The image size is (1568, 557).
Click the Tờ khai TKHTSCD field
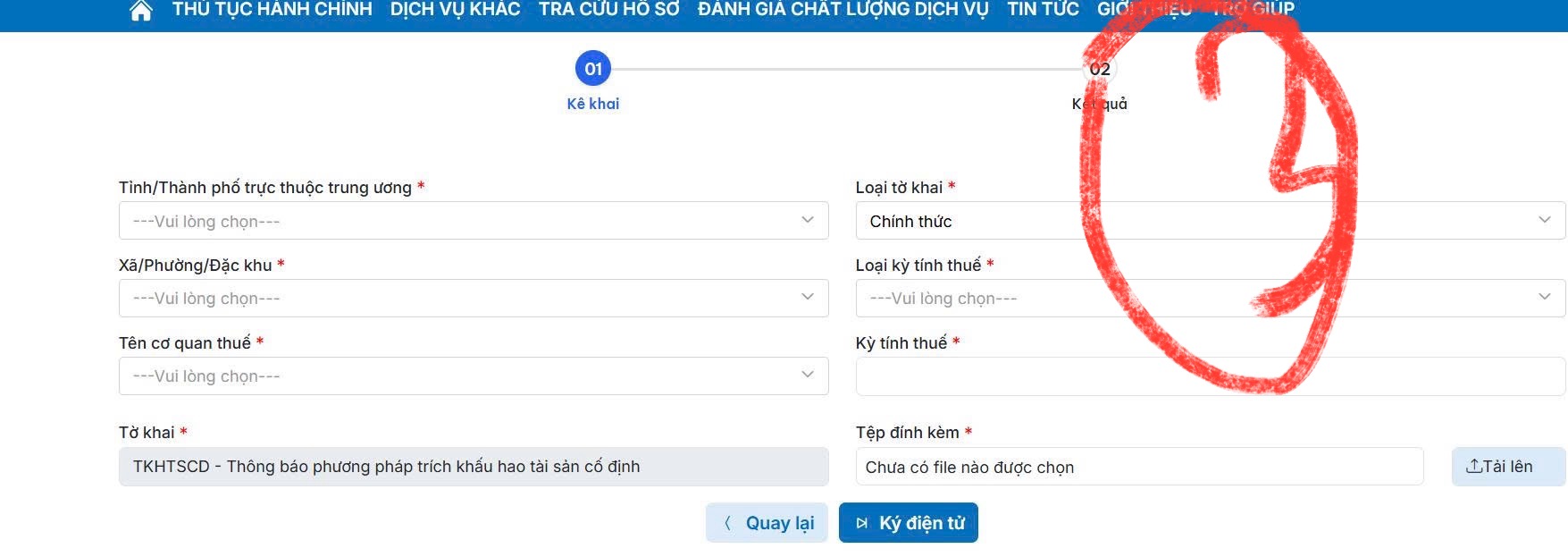click(x=473, y=467)
